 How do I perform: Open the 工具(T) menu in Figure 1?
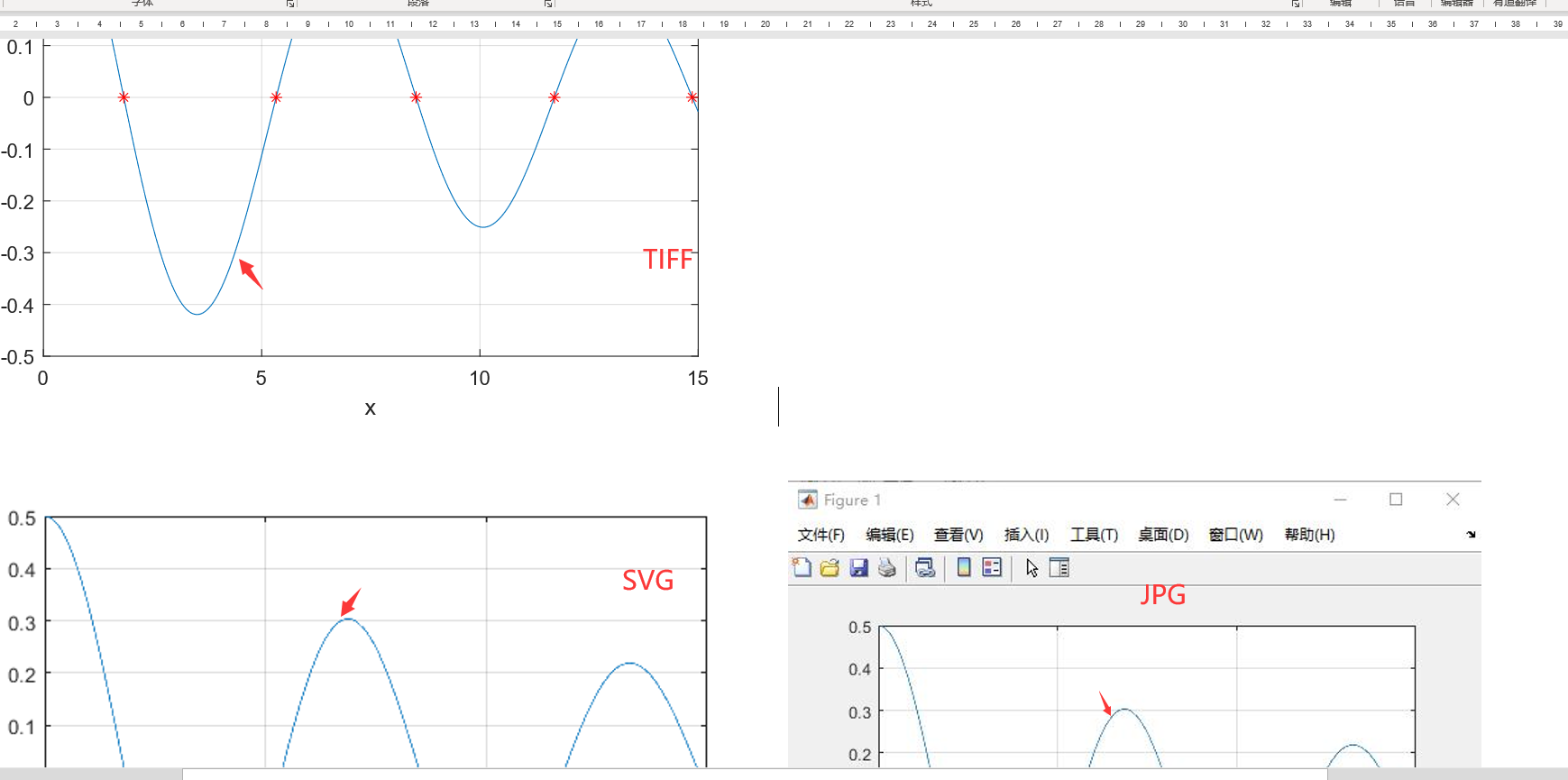1094,535
